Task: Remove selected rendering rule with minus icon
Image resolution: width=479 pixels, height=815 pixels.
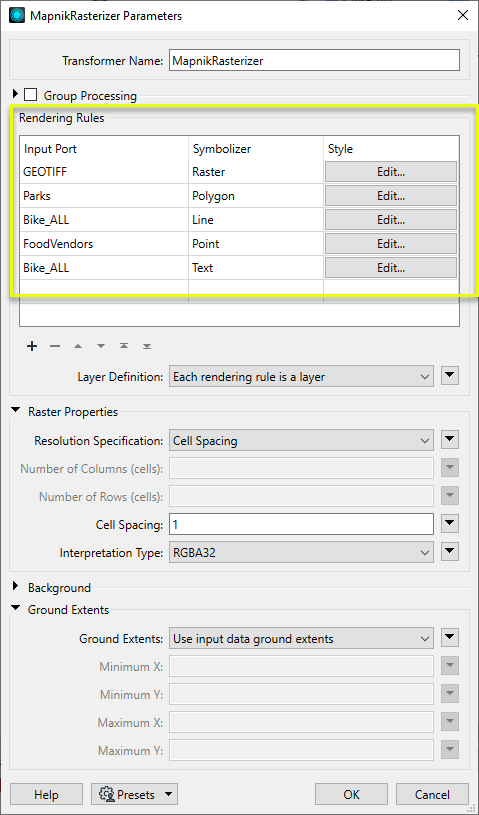Action: (55, 346)
